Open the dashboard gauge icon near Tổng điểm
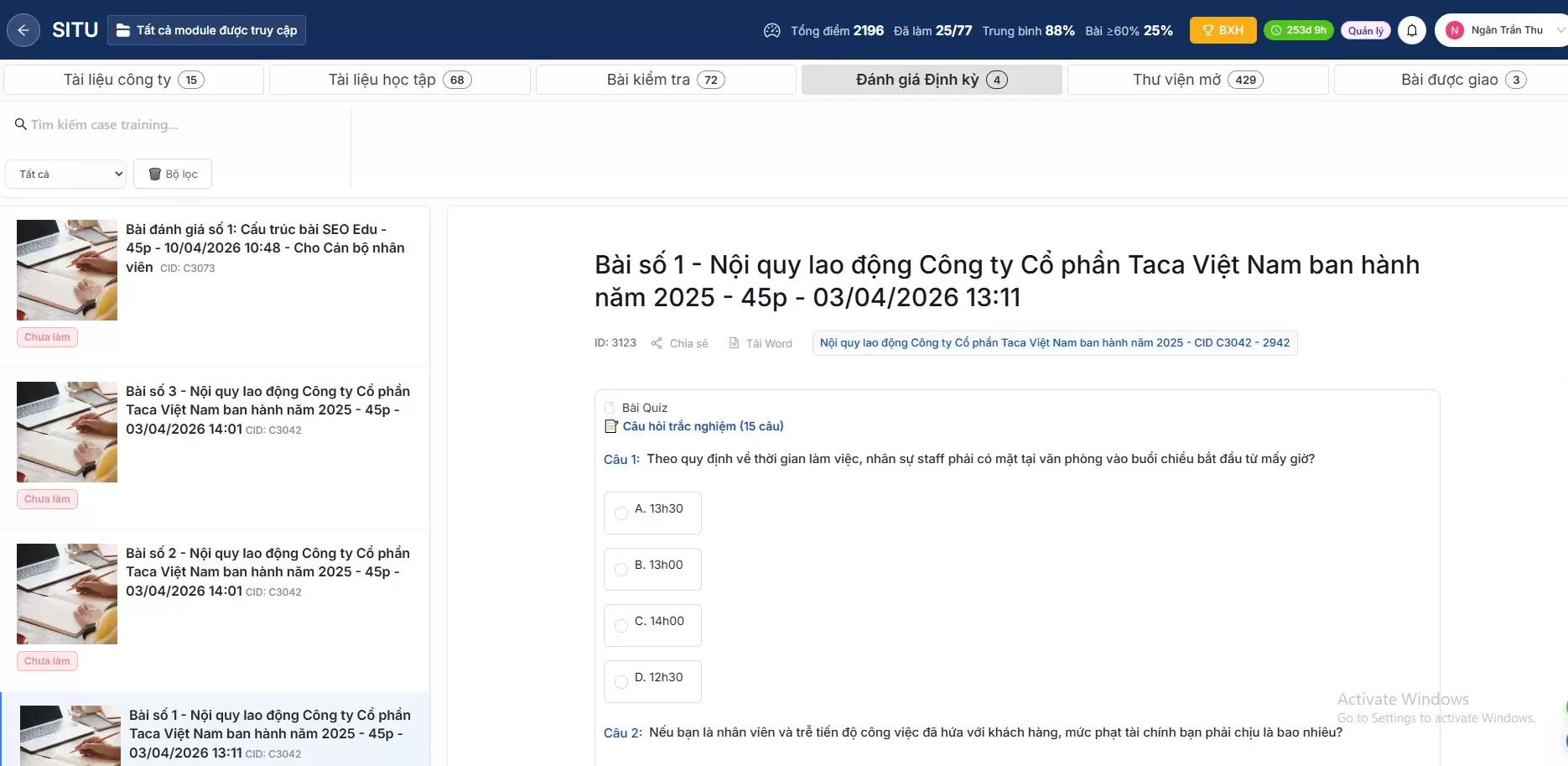Image resolution: width=1568 pixels, height=766 pixels. pyautogui.click(x=771, y=31)
